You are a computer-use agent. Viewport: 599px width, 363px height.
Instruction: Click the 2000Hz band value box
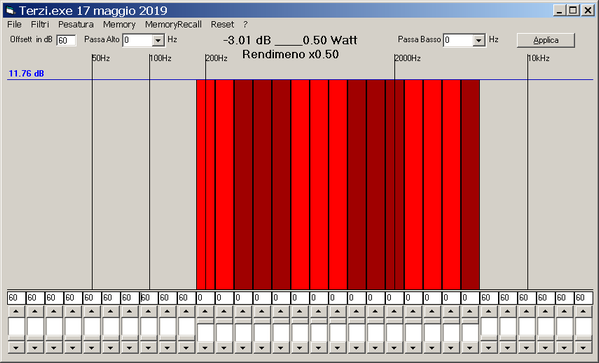[x=395, y=298]
